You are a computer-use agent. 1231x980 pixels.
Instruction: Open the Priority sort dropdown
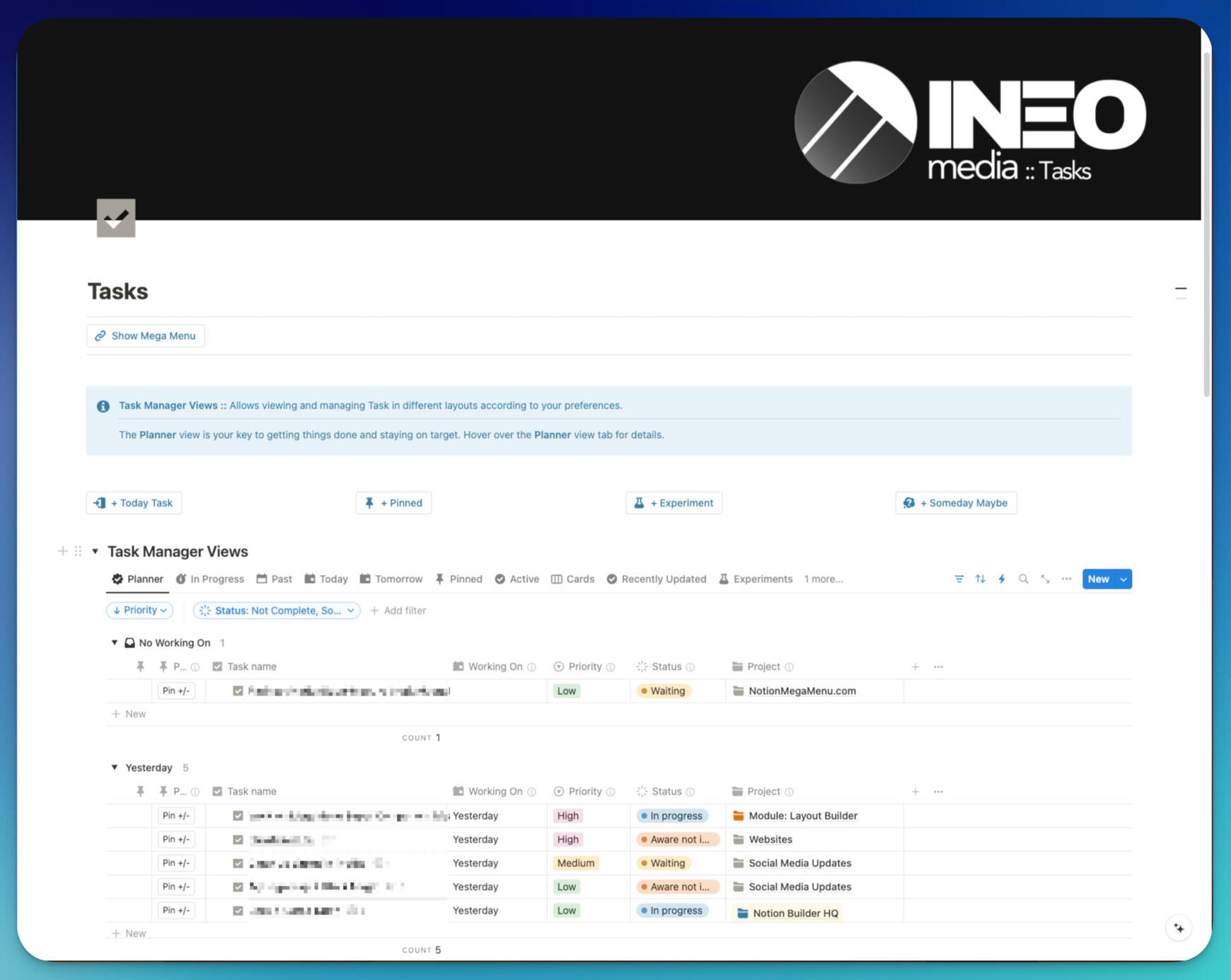pos(140,610)
